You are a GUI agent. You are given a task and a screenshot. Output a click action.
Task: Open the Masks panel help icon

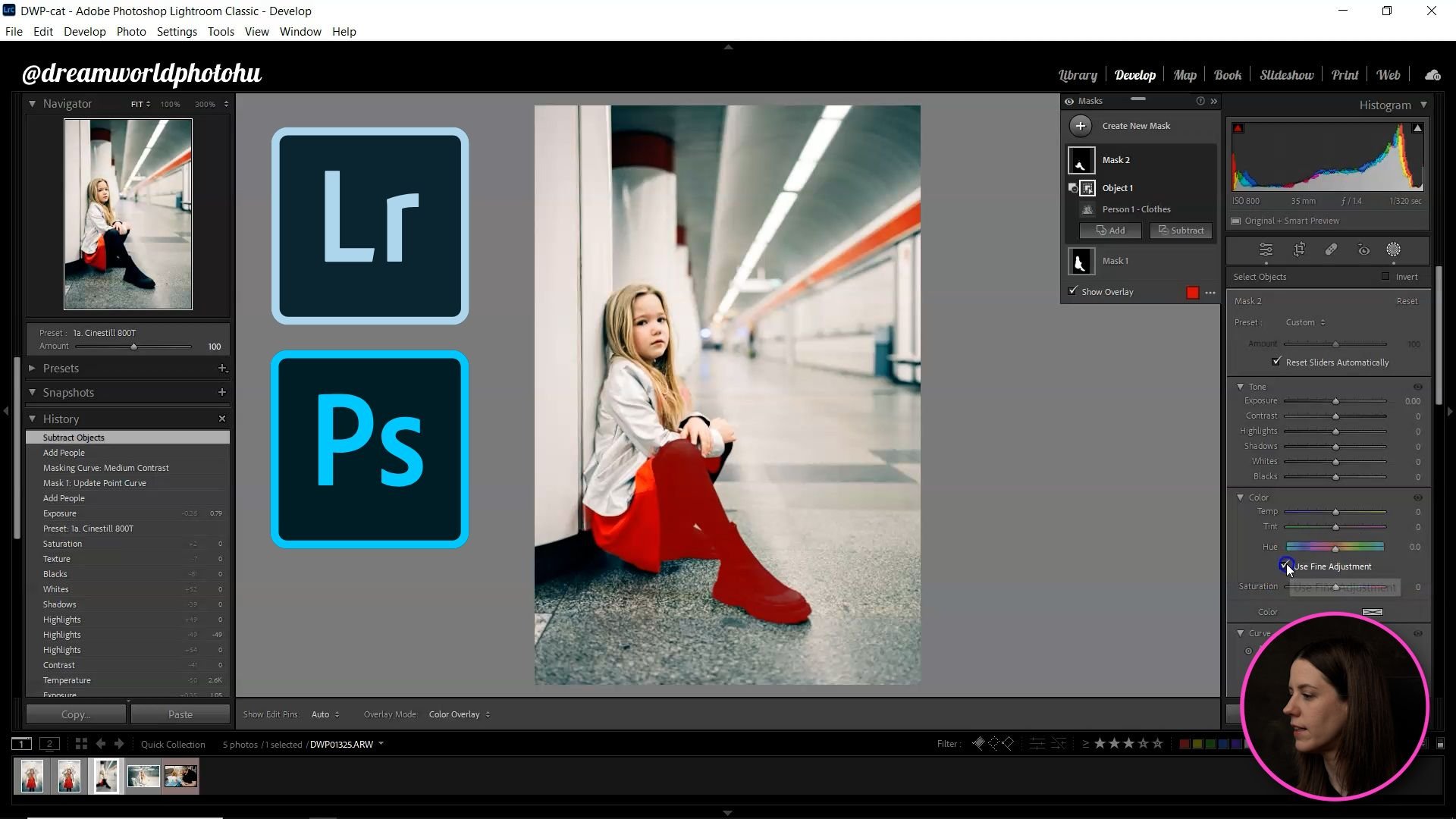coord(1200,101)
